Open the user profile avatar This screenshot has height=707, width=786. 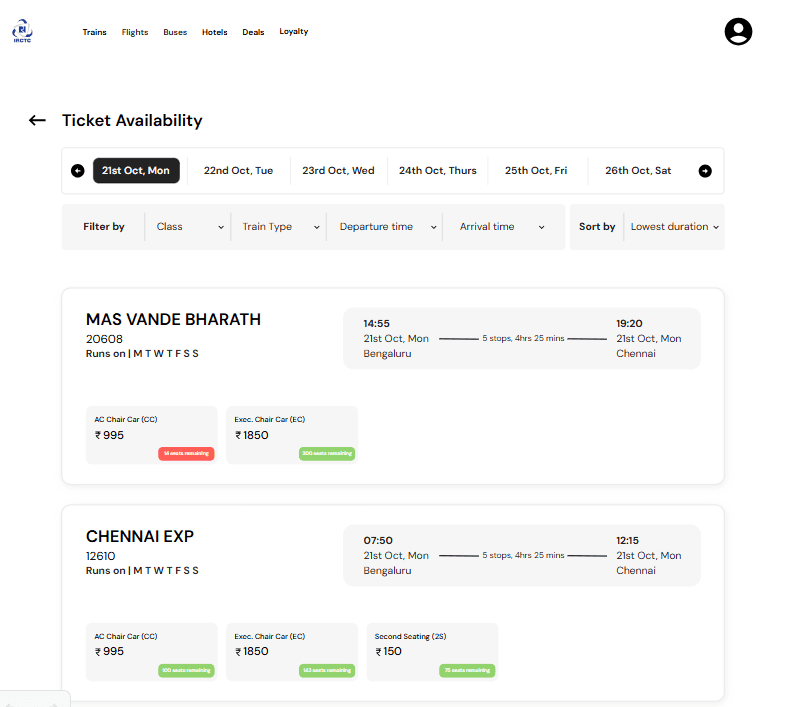coord(738,32)
